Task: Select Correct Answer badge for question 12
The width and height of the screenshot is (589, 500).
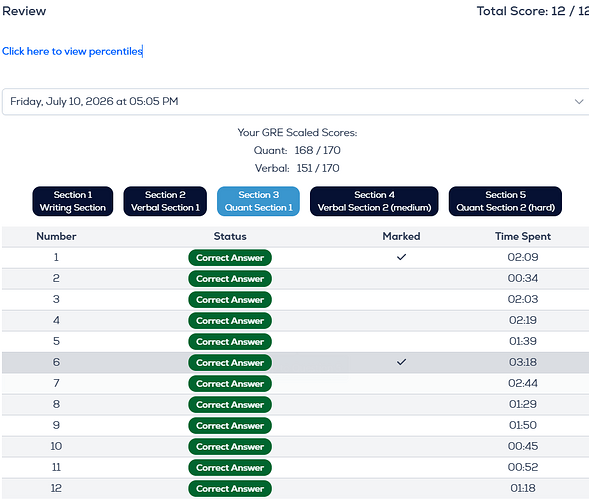Action: [x=230, y=489]
